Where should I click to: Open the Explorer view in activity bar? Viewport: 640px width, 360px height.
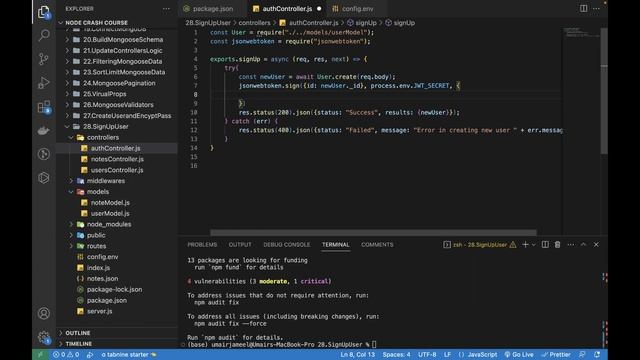coord(44,12)
